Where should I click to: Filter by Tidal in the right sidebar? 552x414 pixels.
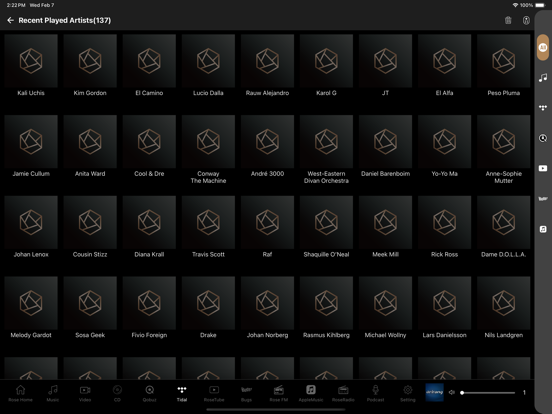[x=543, y=108]
